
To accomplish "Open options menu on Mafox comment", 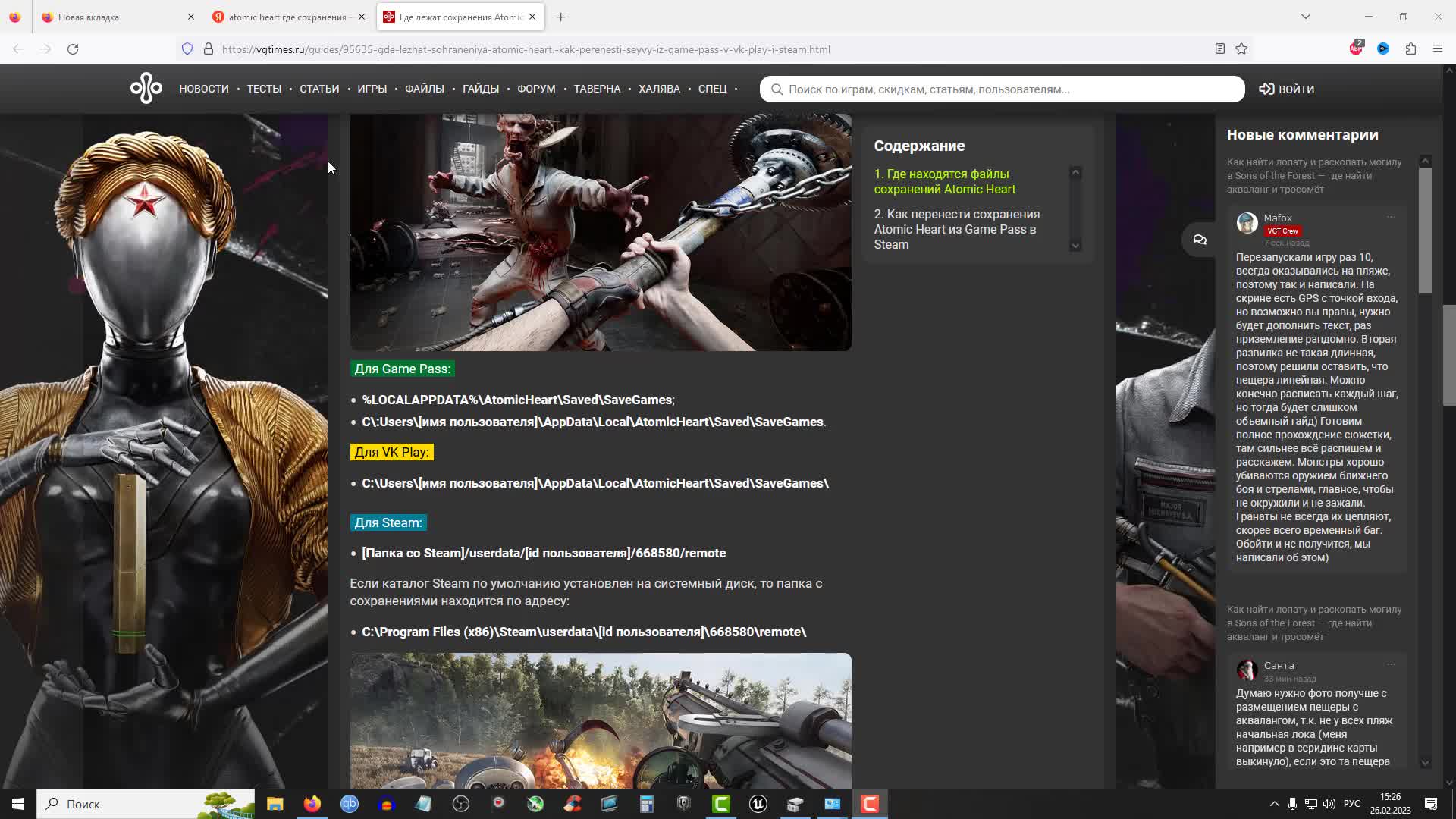I will (1391, 217).
